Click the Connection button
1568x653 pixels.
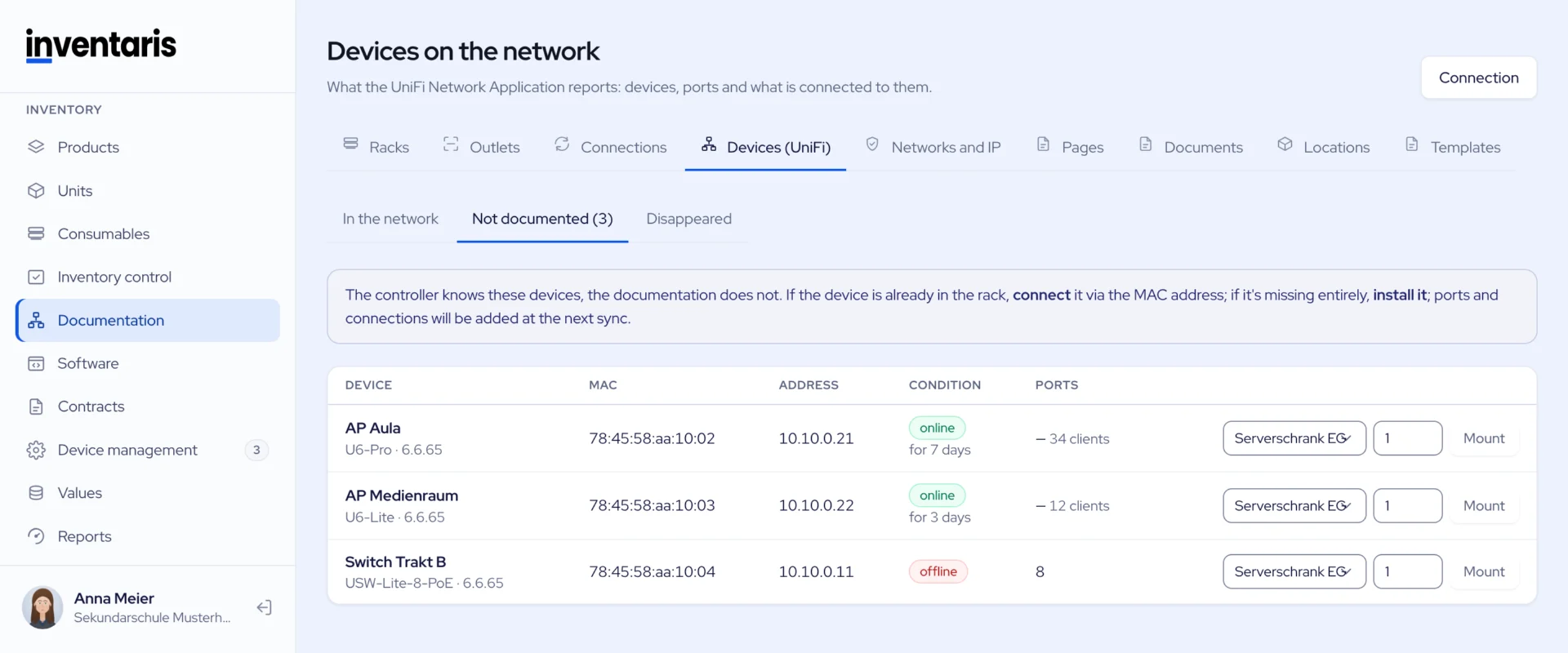pos(1479,78)
